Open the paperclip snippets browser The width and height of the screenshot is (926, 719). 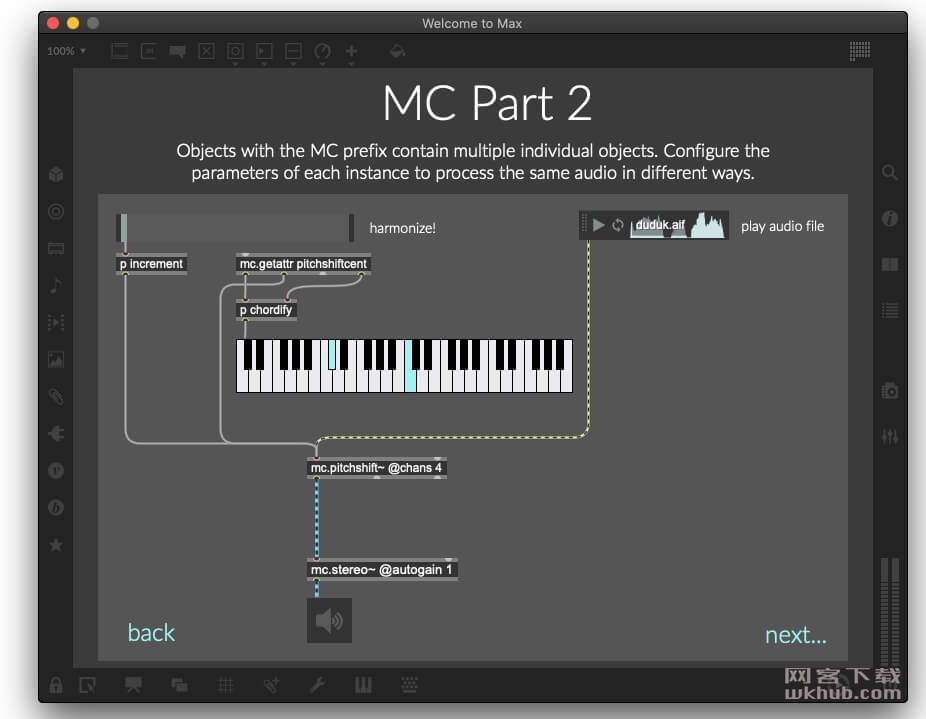coord(56,396)
